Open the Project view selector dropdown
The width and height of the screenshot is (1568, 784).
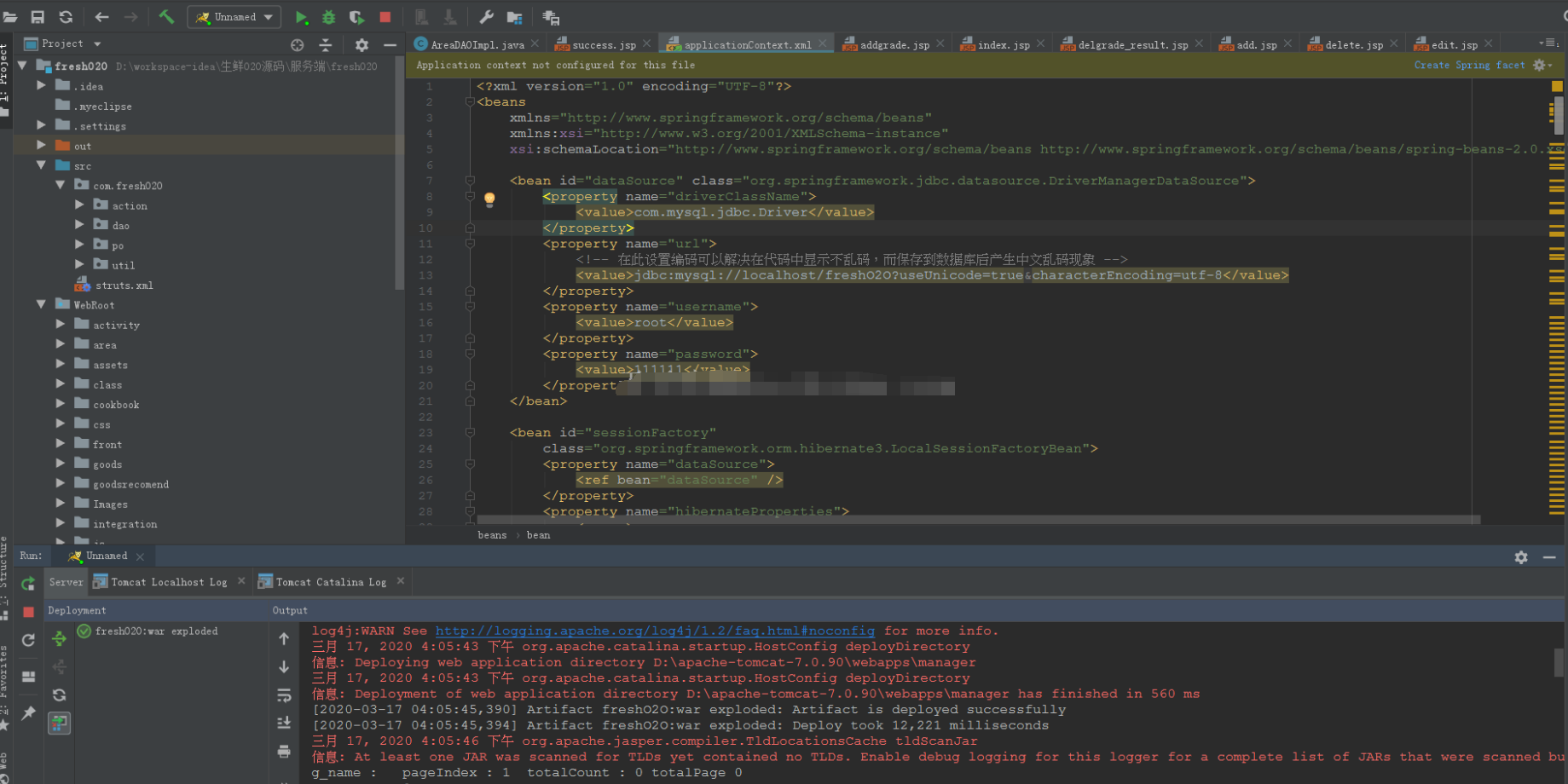point(63,43)
